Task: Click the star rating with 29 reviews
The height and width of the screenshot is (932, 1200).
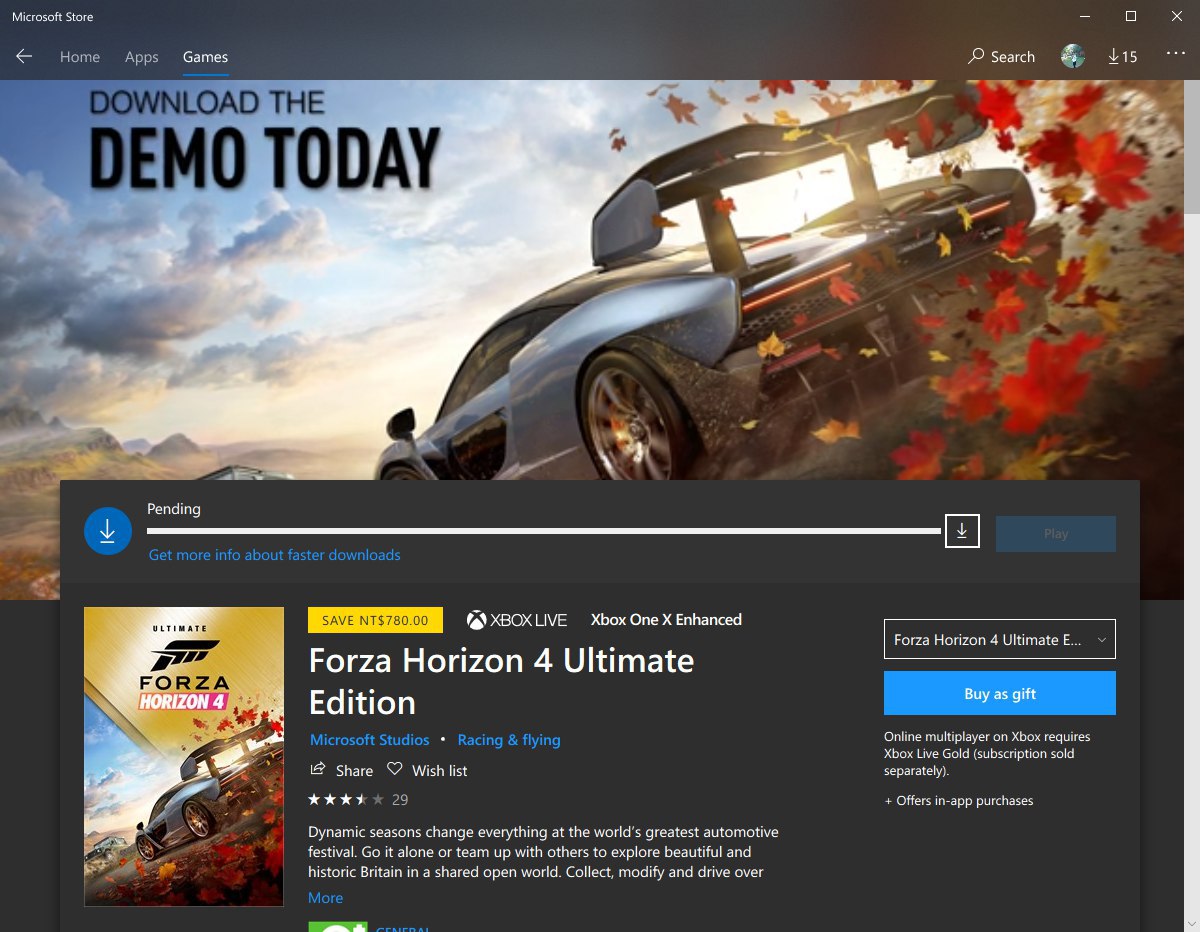Action: tap(358, 799)
